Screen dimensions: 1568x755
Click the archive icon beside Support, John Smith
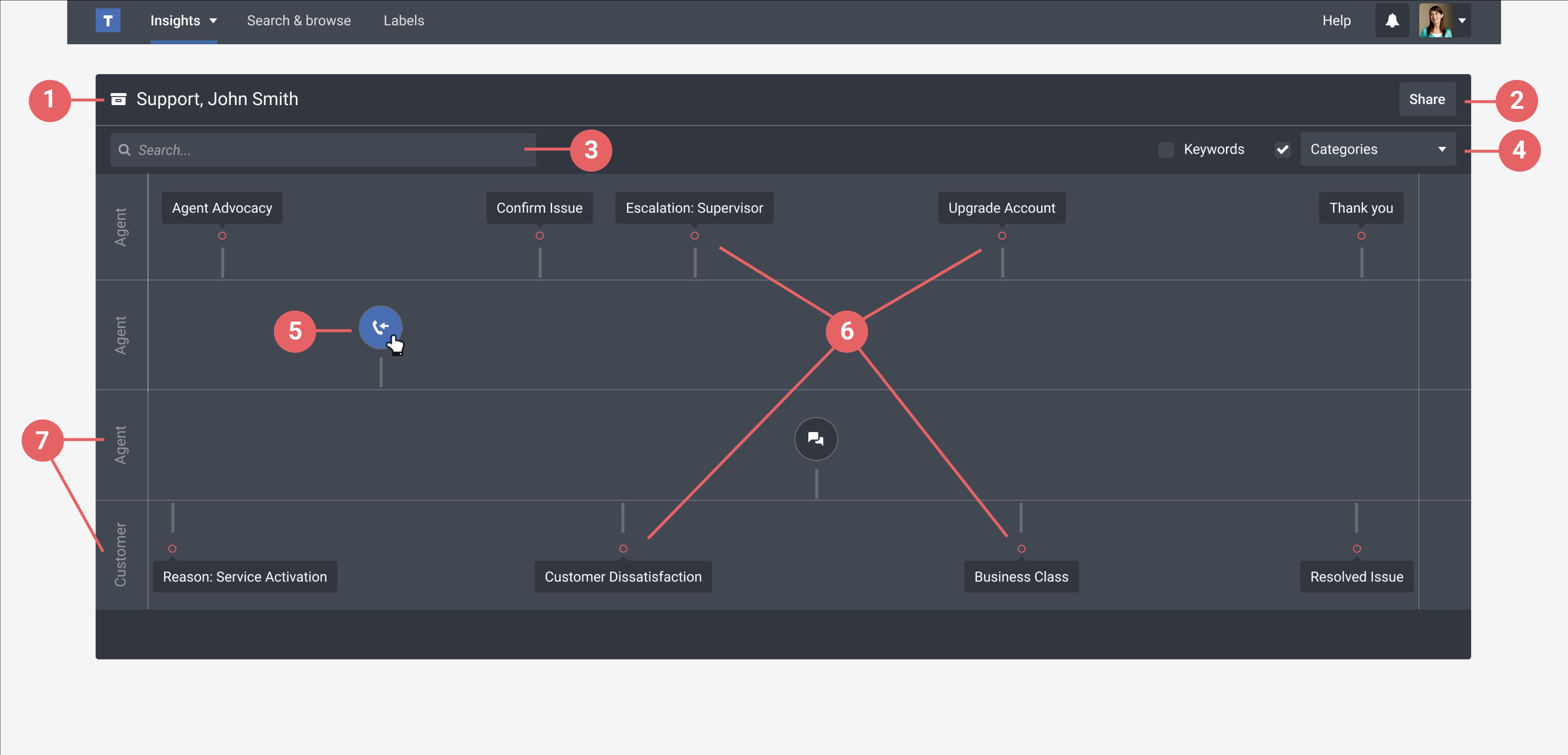119,99
